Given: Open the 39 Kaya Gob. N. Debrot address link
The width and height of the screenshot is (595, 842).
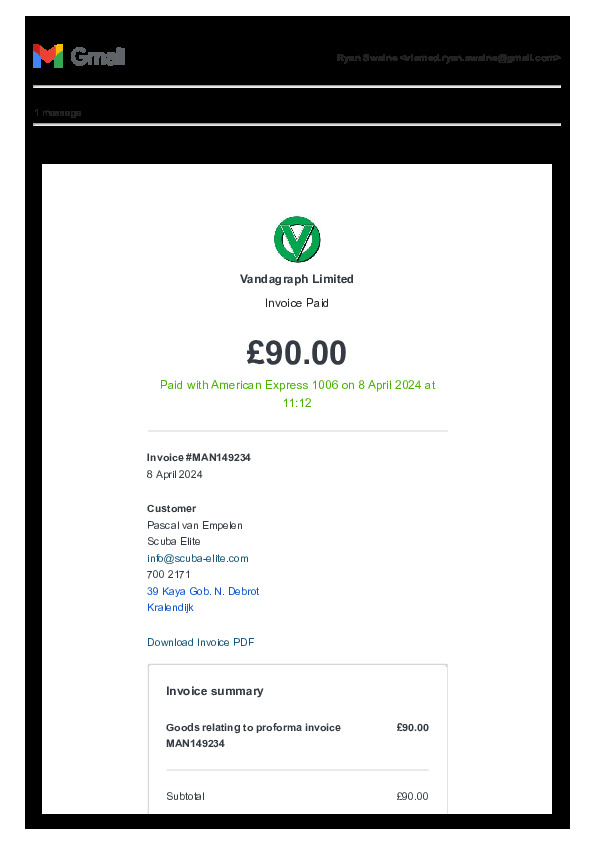Looking at the screenshot, I should [203, 591].
